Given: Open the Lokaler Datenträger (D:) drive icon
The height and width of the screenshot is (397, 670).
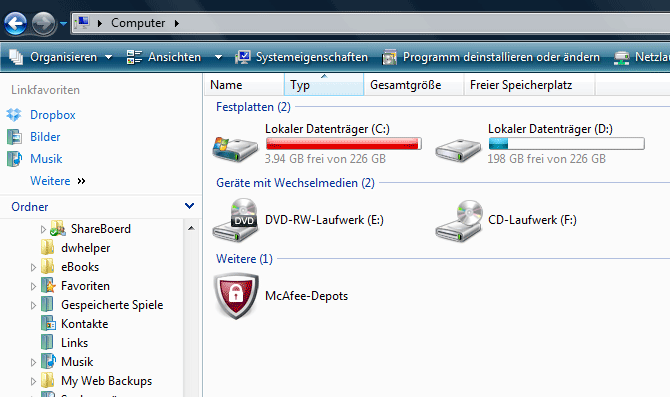Looking at the screenshot, I should (x=458, y=150).
